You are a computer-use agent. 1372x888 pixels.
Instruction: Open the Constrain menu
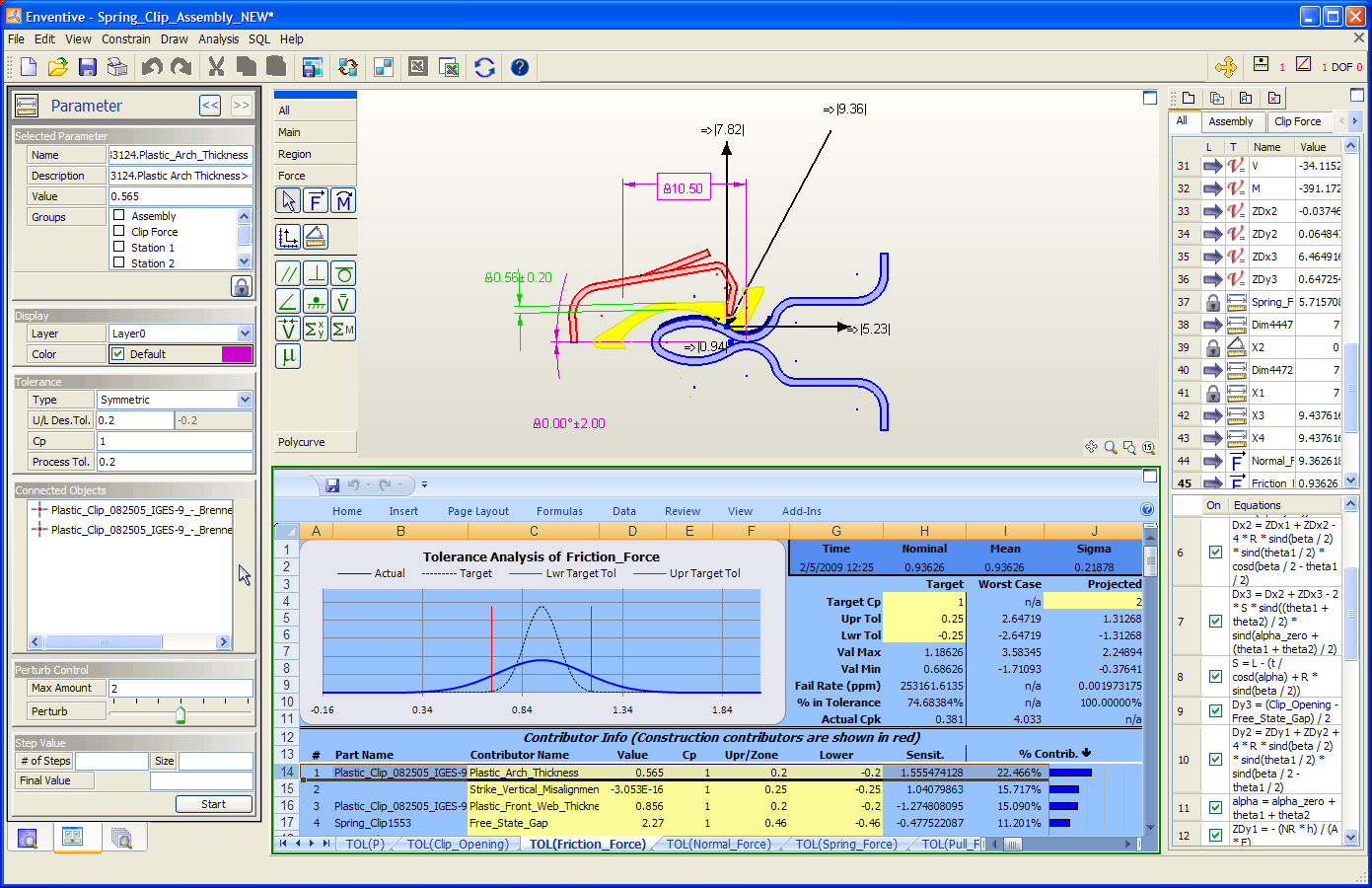pos(125,39)
